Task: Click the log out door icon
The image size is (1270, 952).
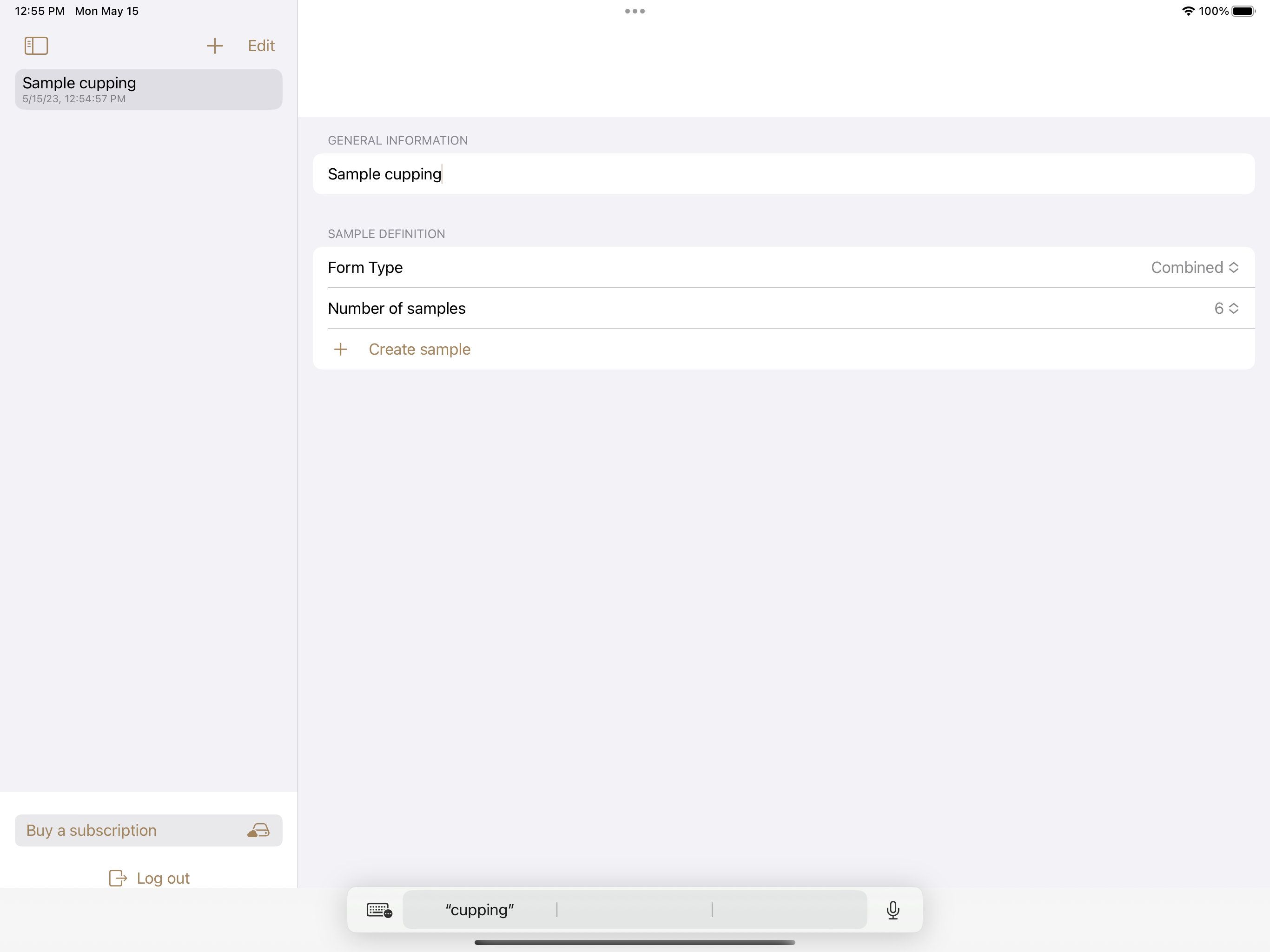Action: 118,878
